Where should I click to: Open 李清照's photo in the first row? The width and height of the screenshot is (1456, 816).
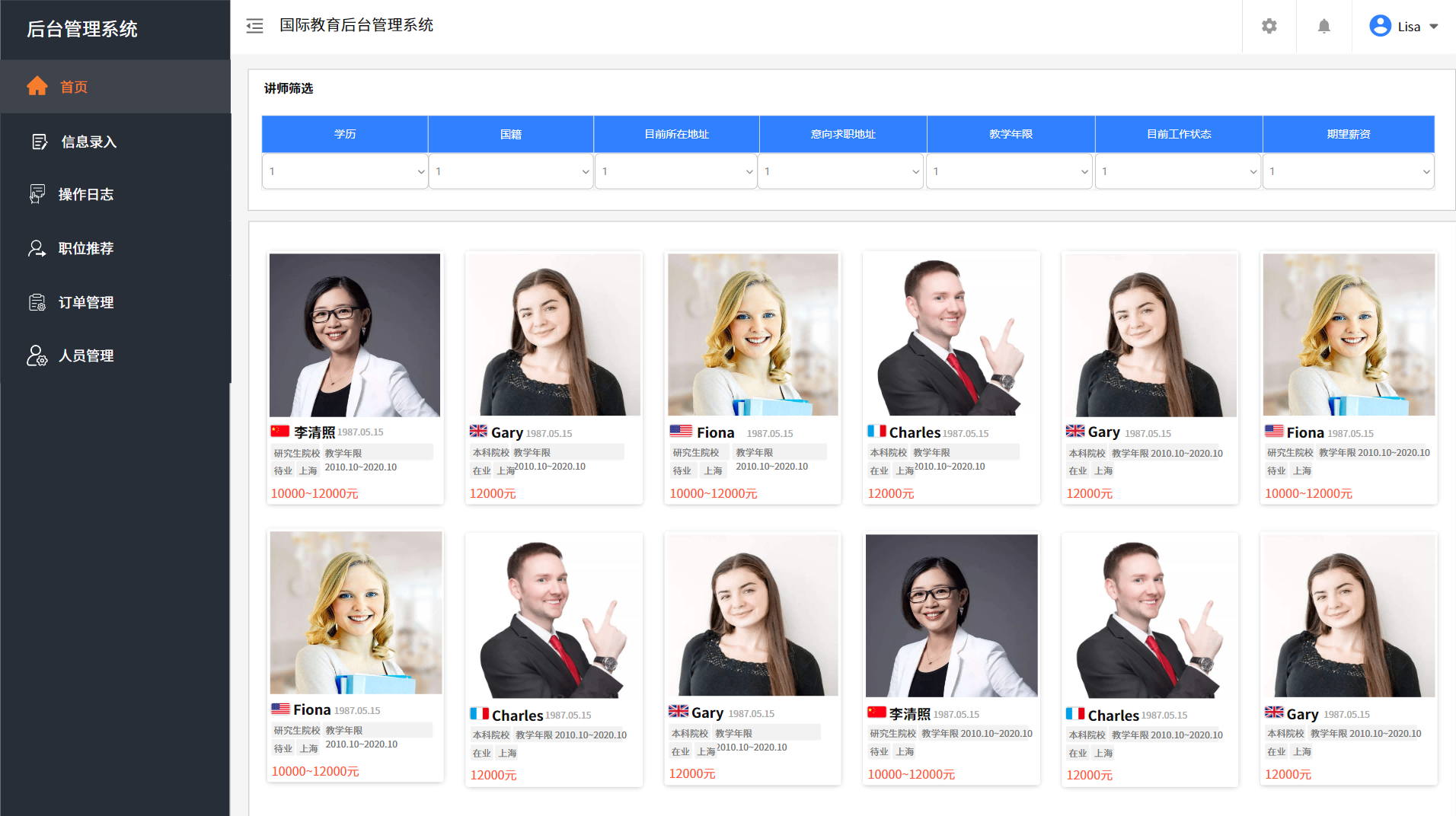point(355,335)
